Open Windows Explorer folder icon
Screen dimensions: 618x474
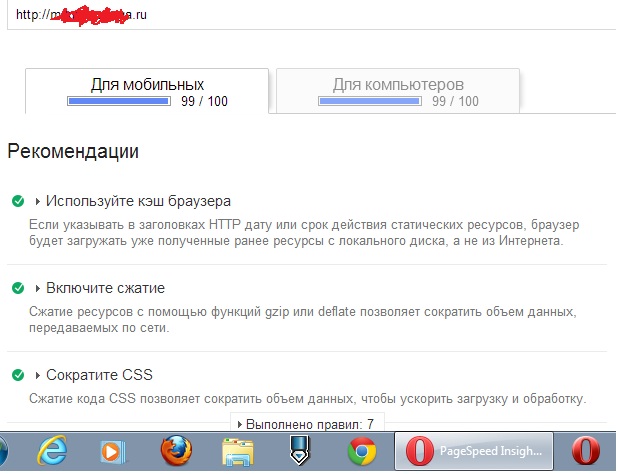click(x=237, y=452)
